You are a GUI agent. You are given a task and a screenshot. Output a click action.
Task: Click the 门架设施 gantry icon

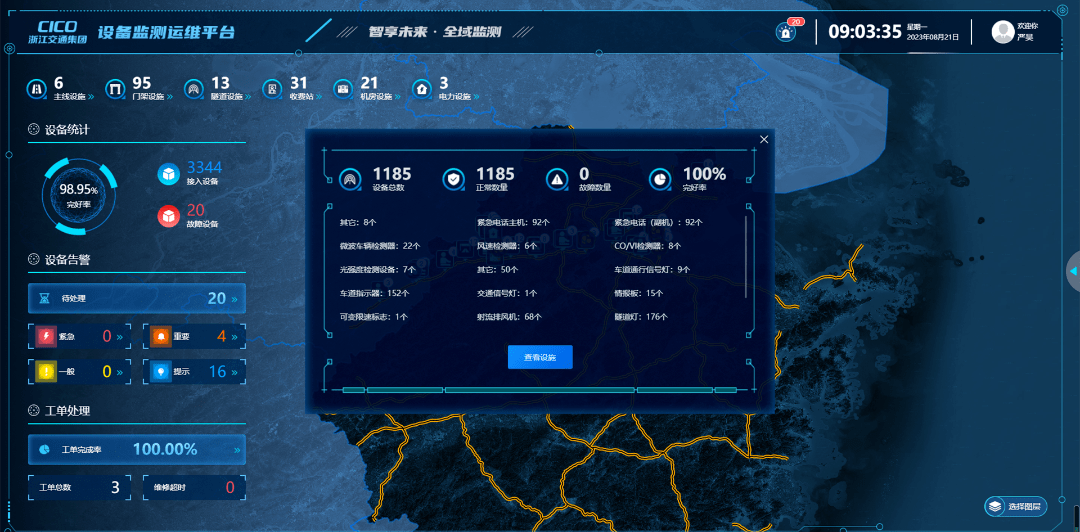115,89
